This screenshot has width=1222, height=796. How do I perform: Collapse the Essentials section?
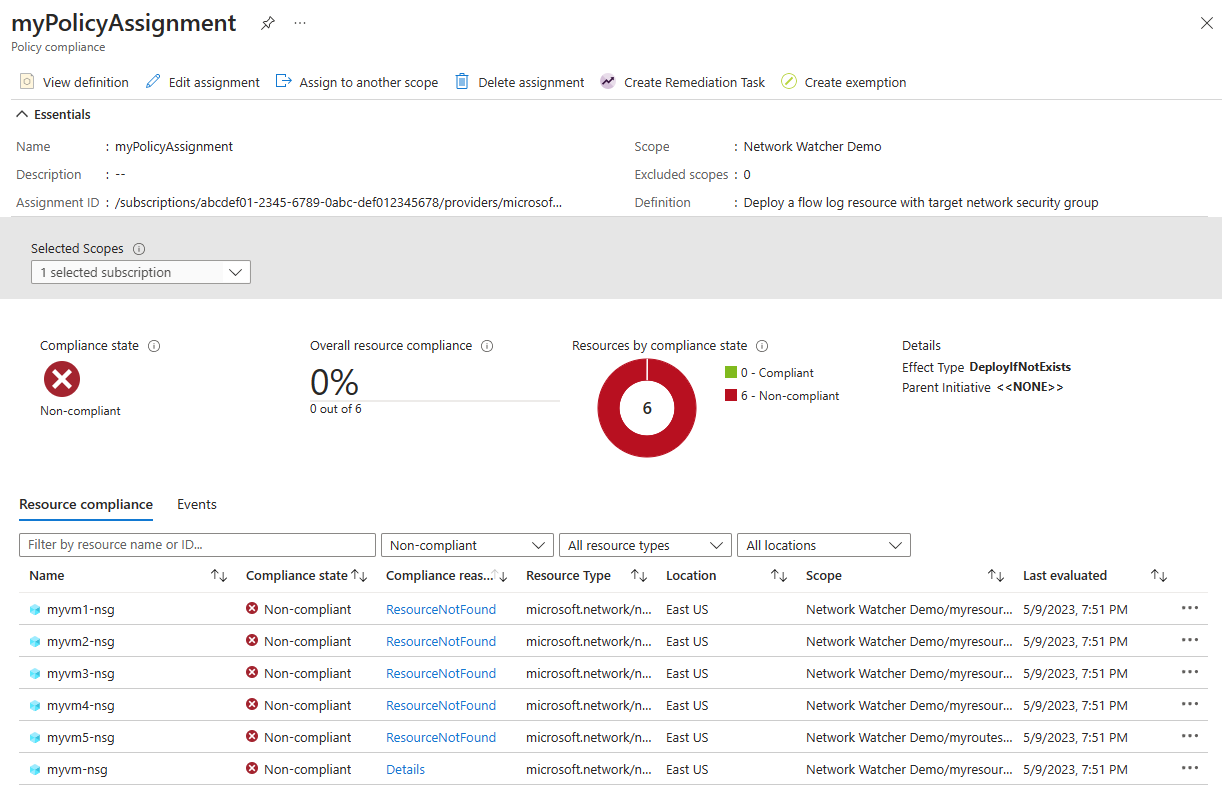[23, 115]
